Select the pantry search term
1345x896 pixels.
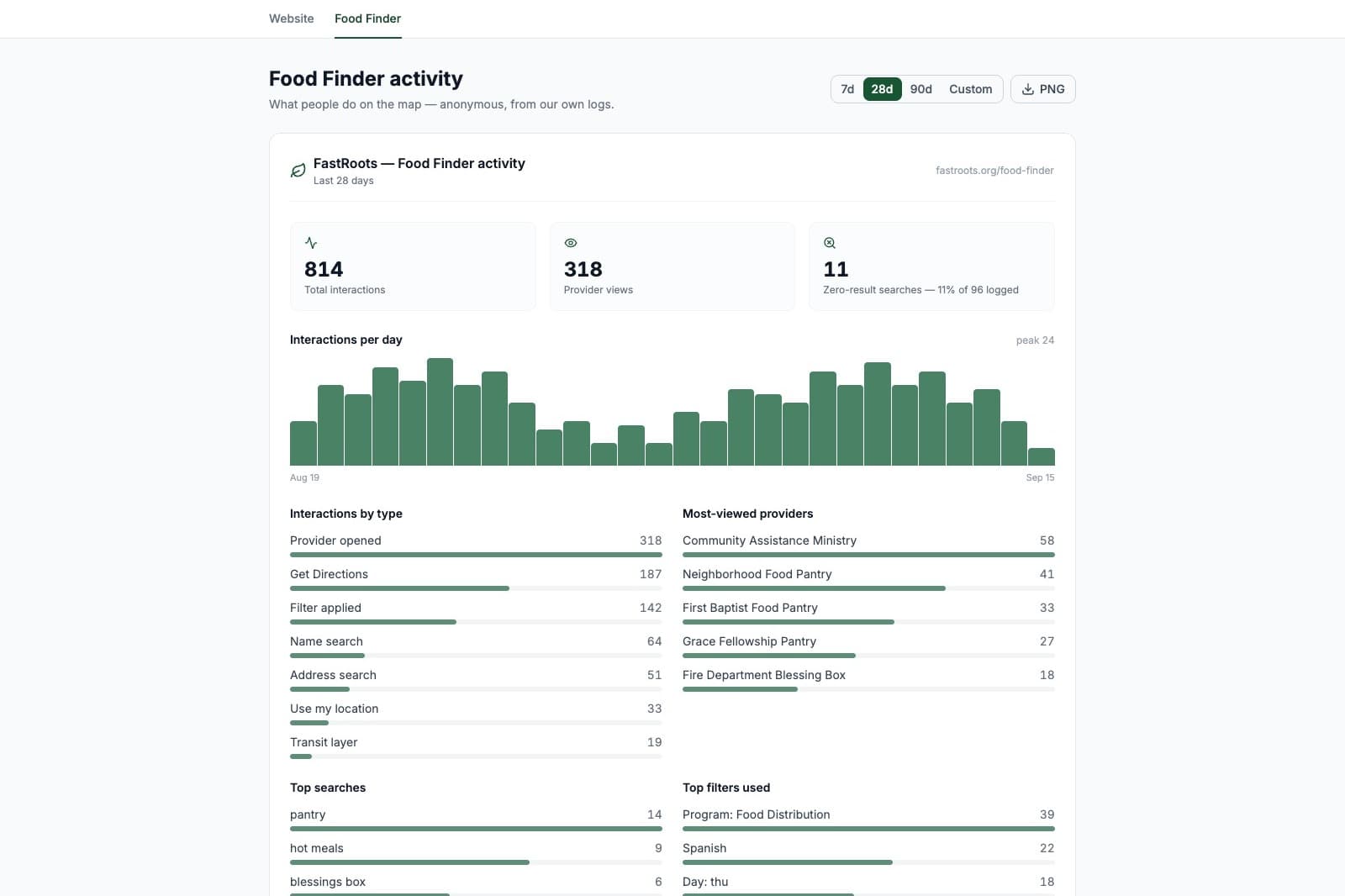308,814
